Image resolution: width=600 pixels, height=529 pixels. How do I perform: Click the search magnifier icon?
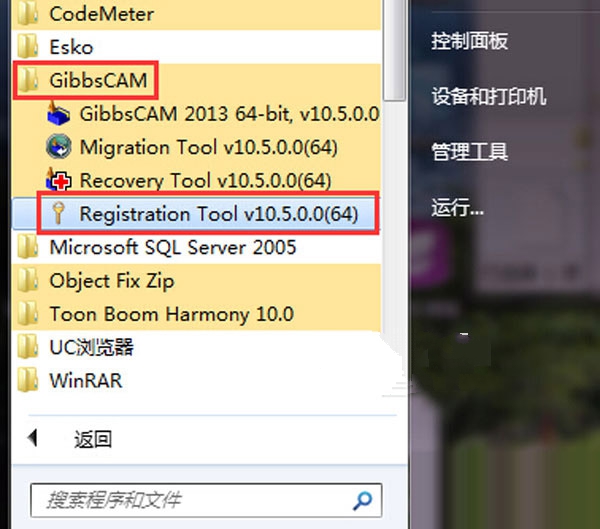362,500
